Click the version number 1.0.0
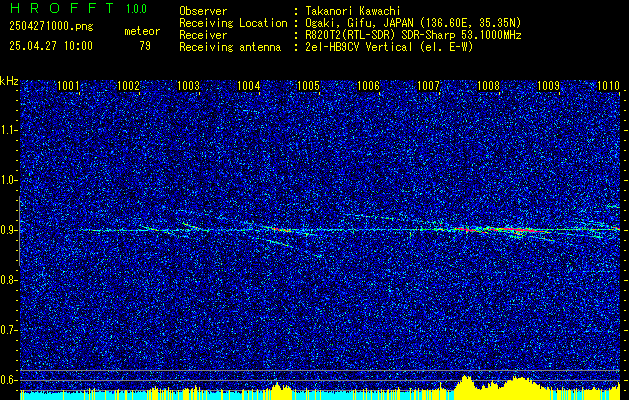 [x=136, y=8]
